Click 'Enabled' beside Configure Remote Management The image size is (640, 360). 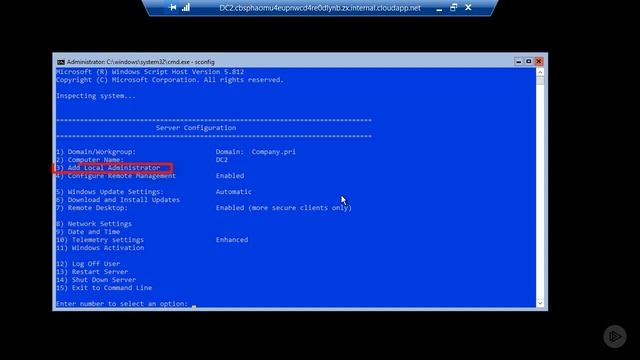(230, 176)
